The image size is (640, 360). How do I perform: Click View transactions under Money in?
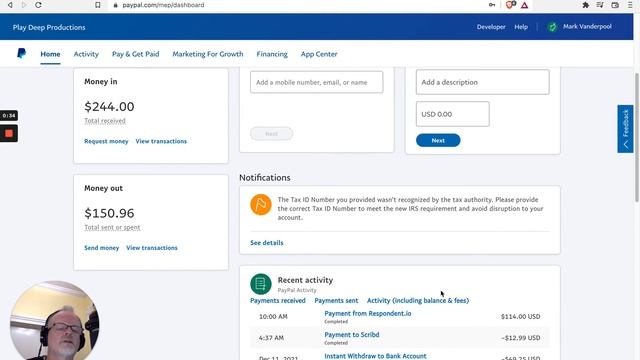click(161, 141)
